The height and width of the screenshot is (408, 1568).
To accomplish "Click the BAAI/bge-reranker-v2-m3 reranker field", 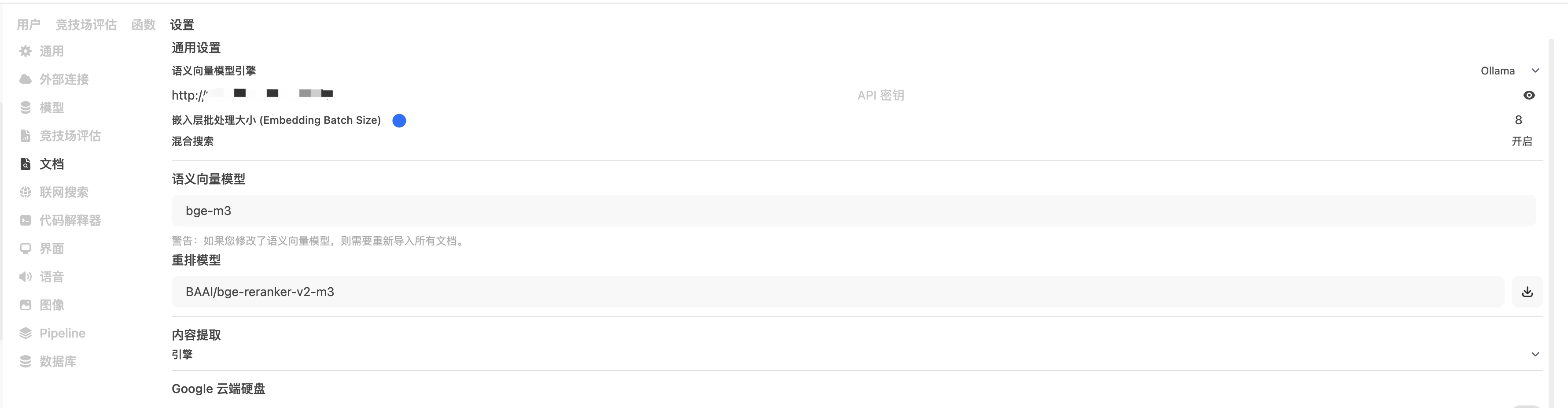I will pos(838,292).
